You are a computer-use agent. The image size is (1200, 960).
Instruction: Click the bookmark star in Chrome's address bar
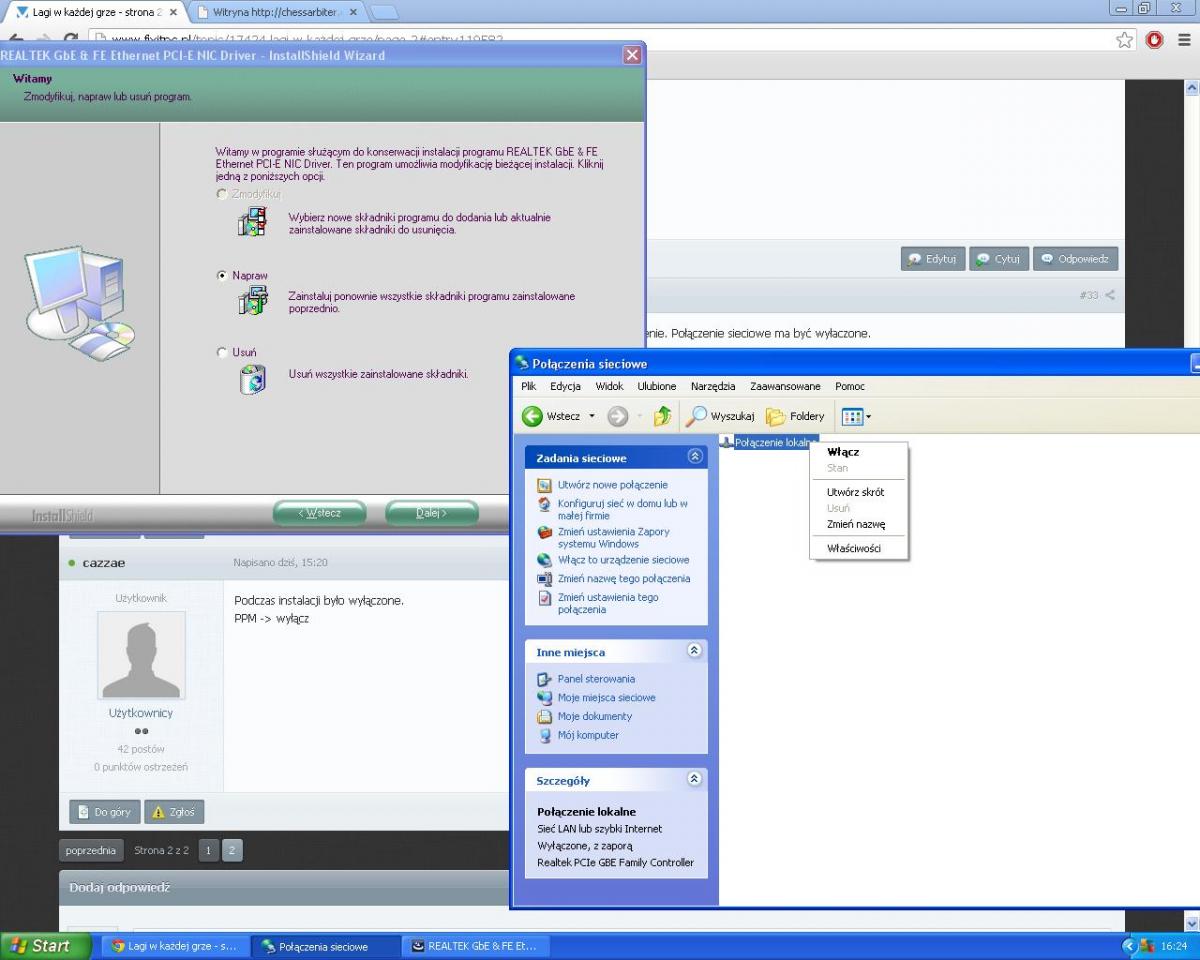[x=1125, y=40]
